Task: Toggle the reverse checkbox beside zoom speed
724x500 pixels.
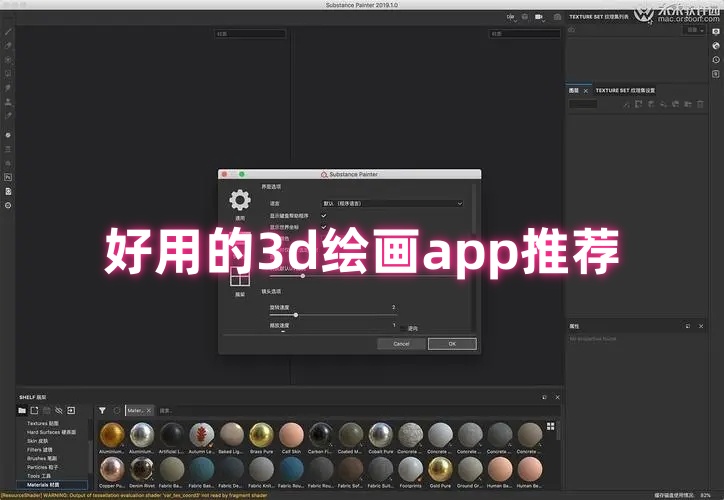Action: click(x=403, y=328)
